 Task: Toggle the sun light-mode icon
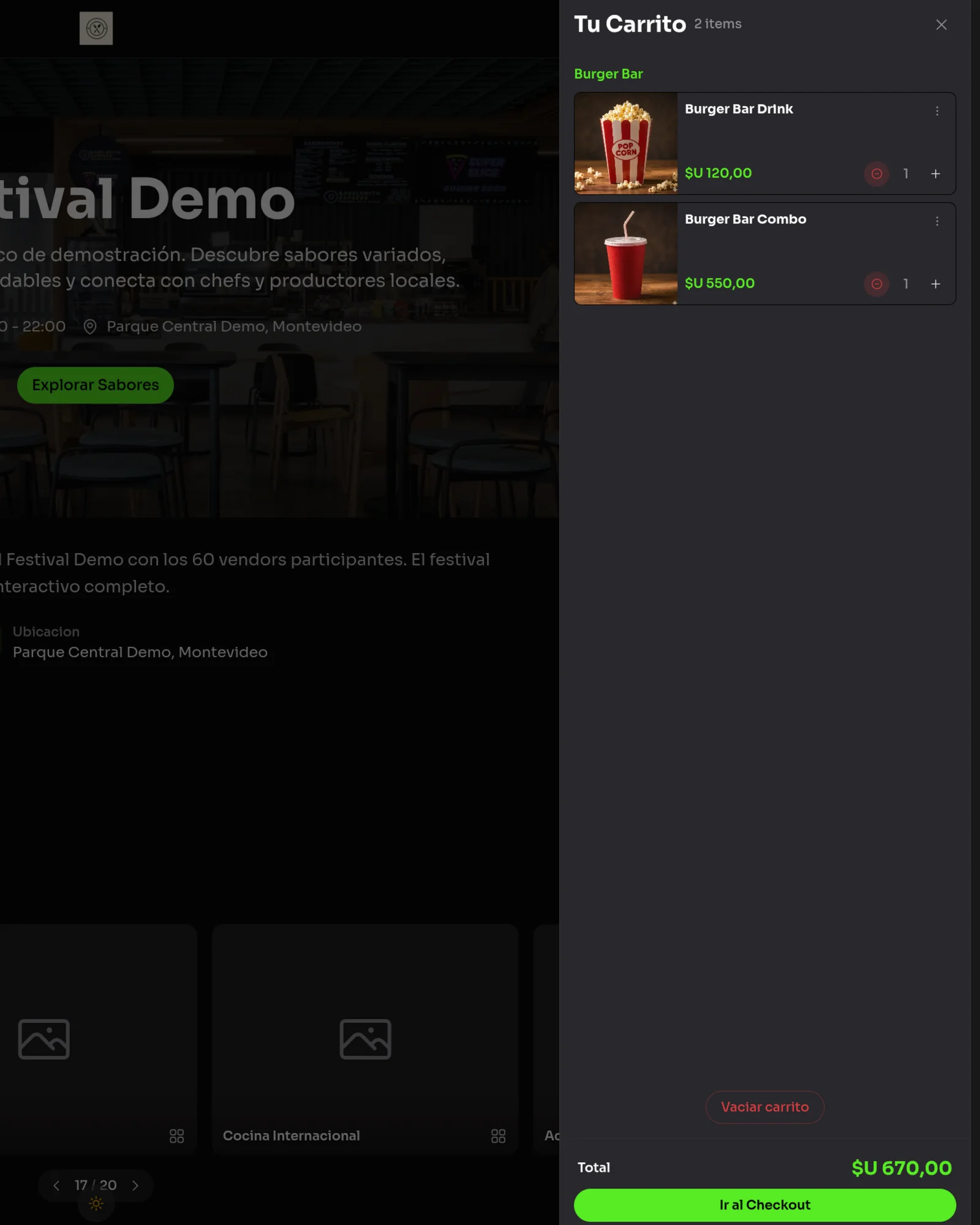point(96,1204)
